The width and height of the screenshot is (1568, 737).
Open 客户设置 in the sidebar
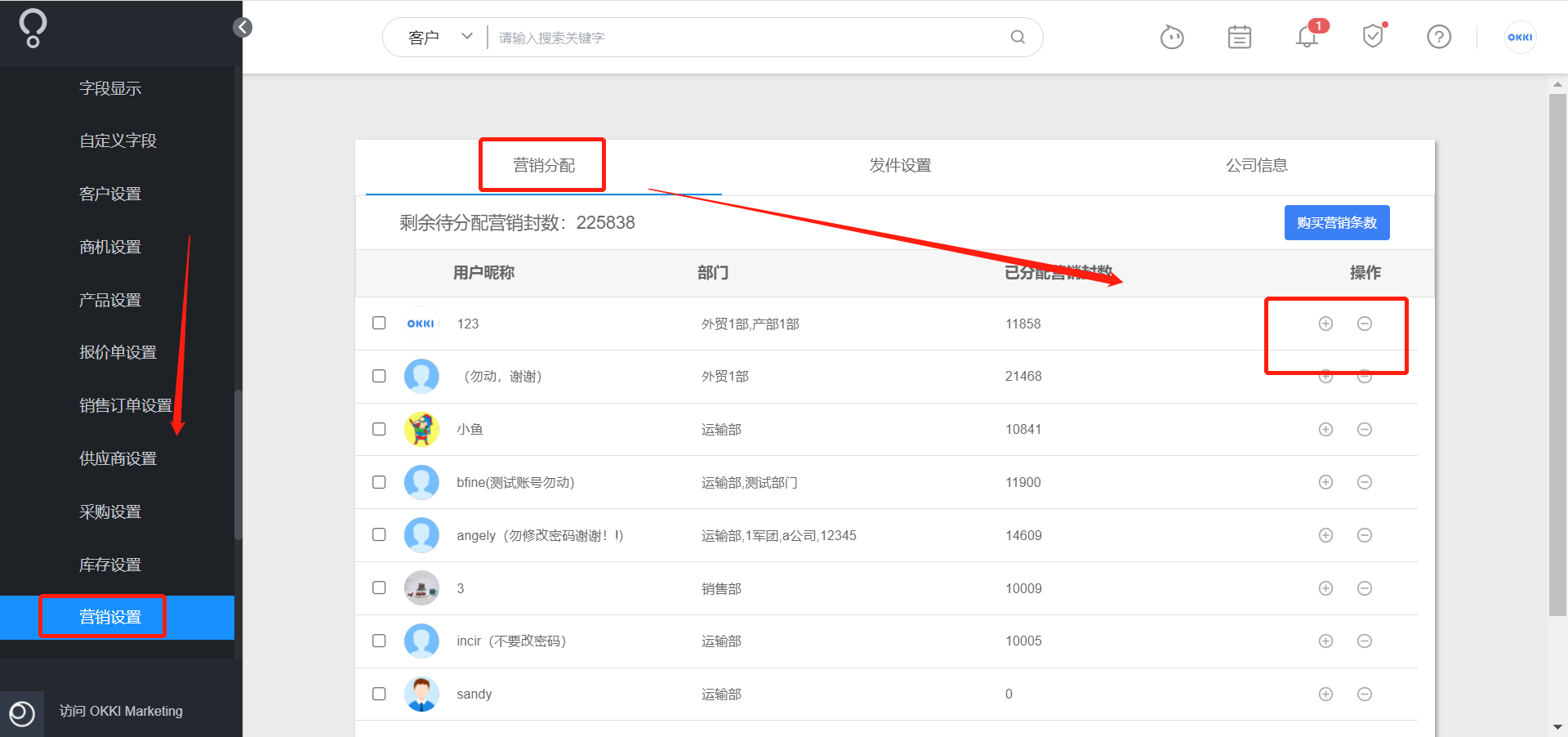[x=110, y=194]
